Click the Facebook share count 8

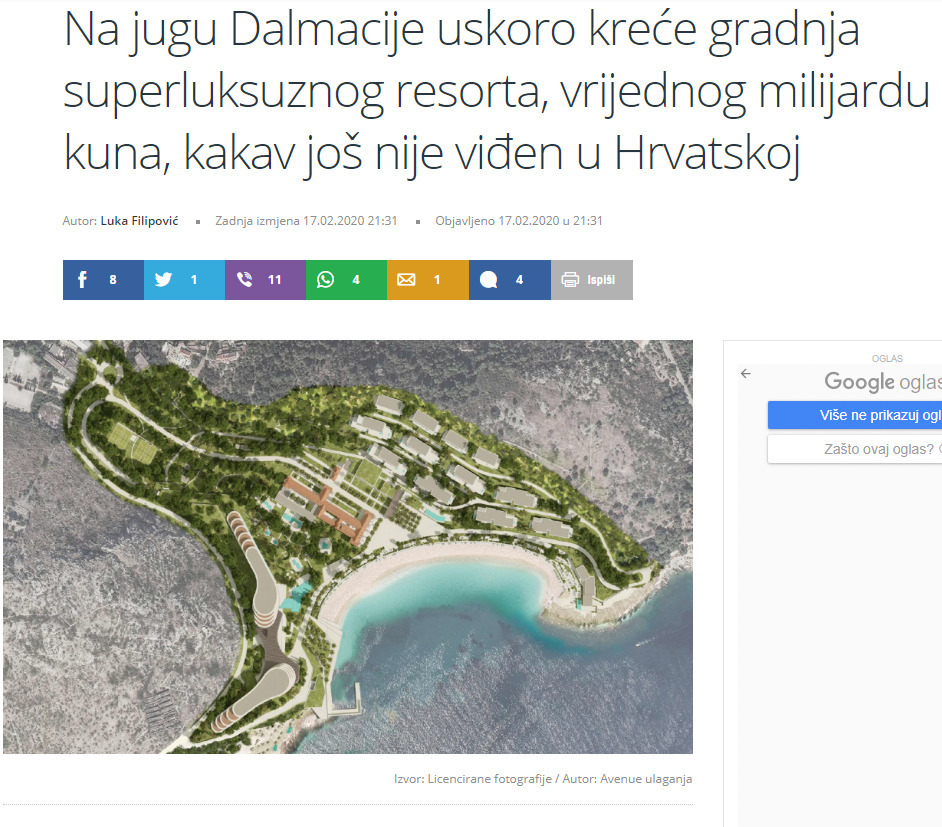113,280
